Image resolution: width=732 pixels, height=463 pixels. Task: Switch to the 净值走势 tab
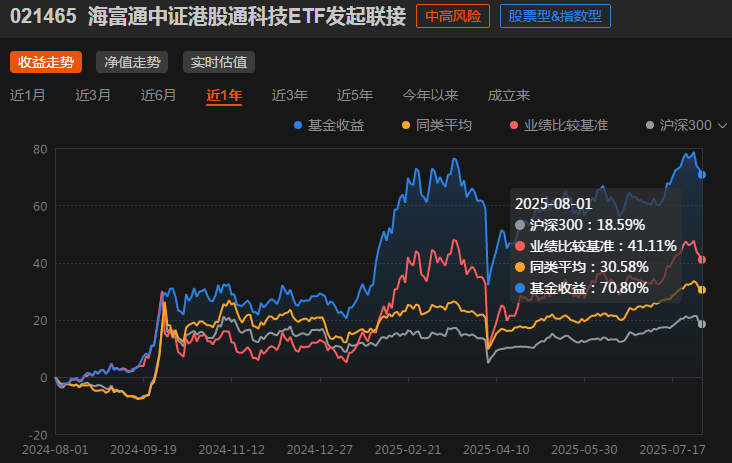point(132,62)
